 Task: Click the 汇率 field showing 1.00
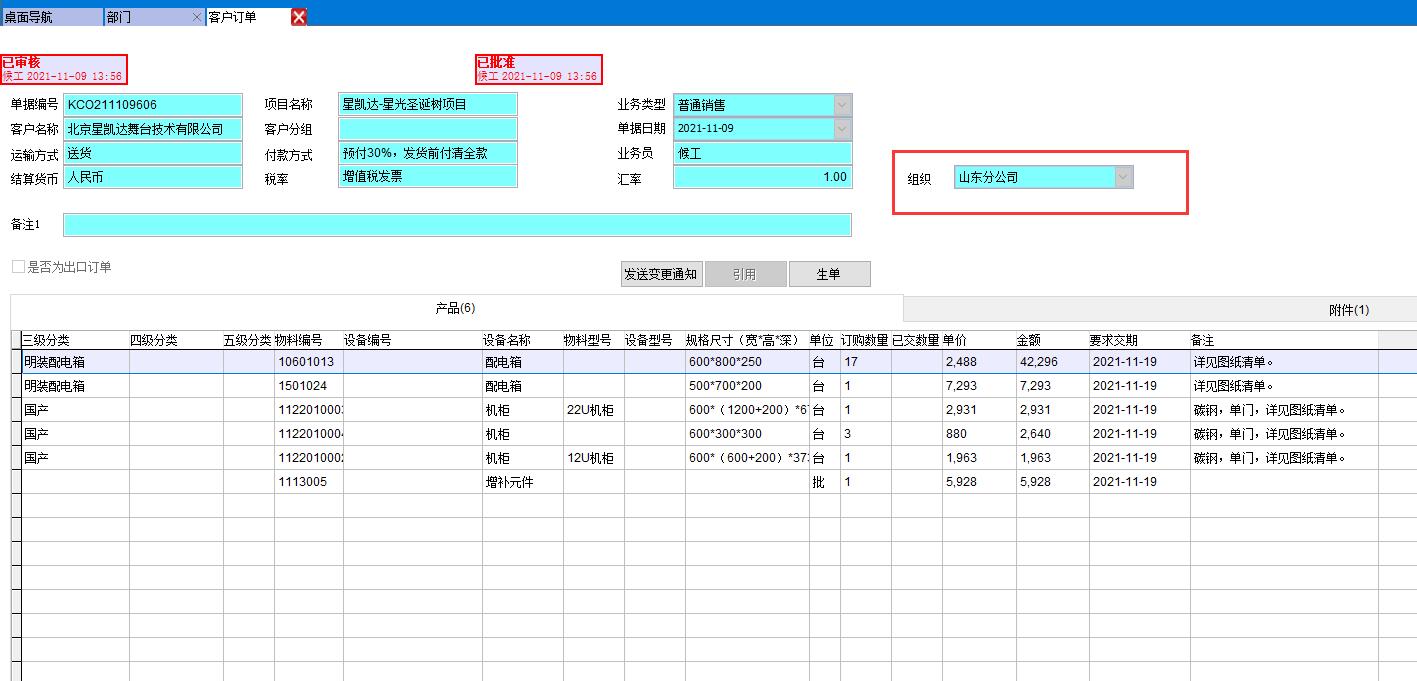763,177
